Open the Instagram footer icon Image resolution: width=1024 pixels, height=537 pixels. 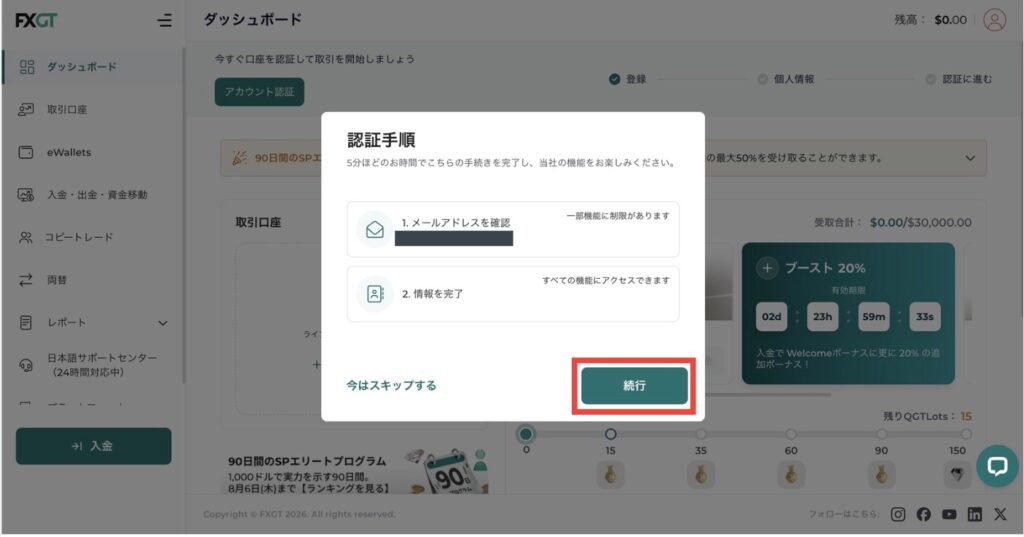tap(899, 515)
